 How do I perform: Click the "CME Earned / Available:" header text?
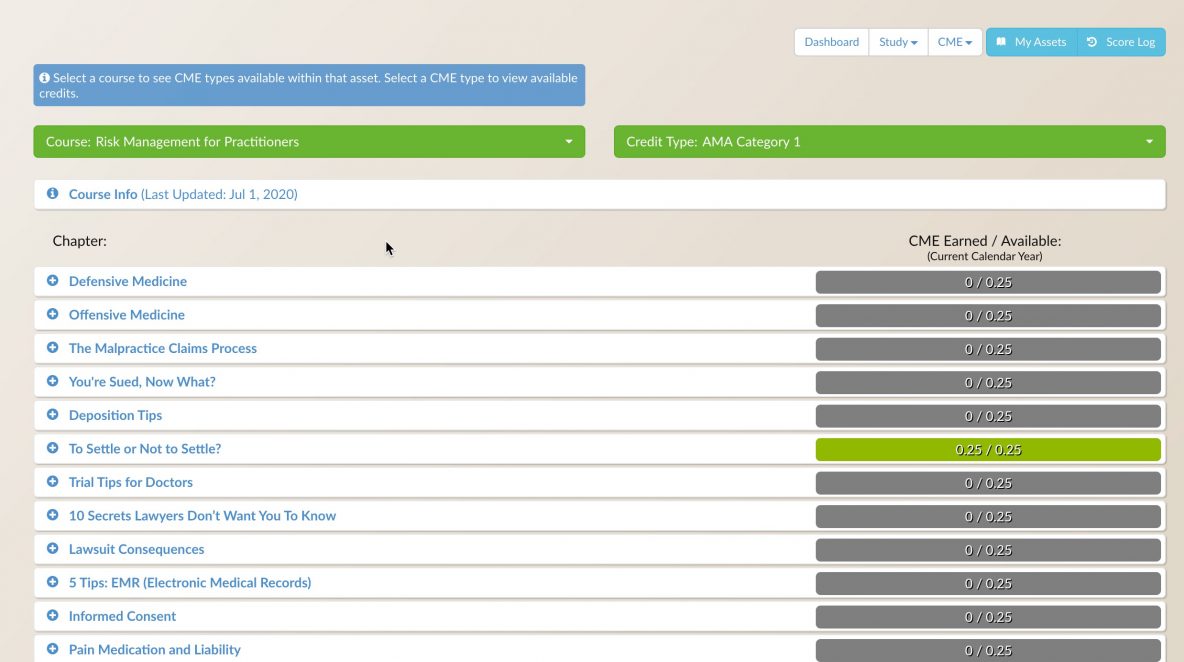tap(985, 241)
